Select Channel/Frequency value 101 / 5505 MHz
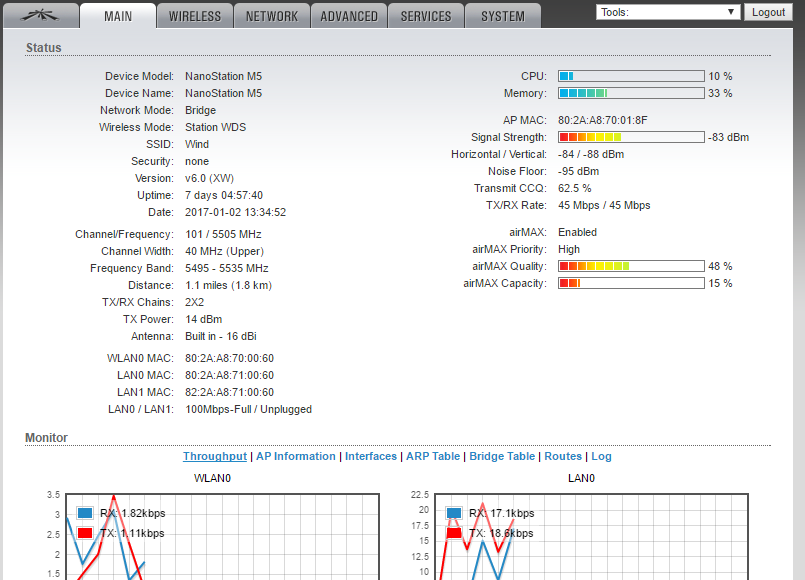The image size is (805, 580). click(223, 235)
